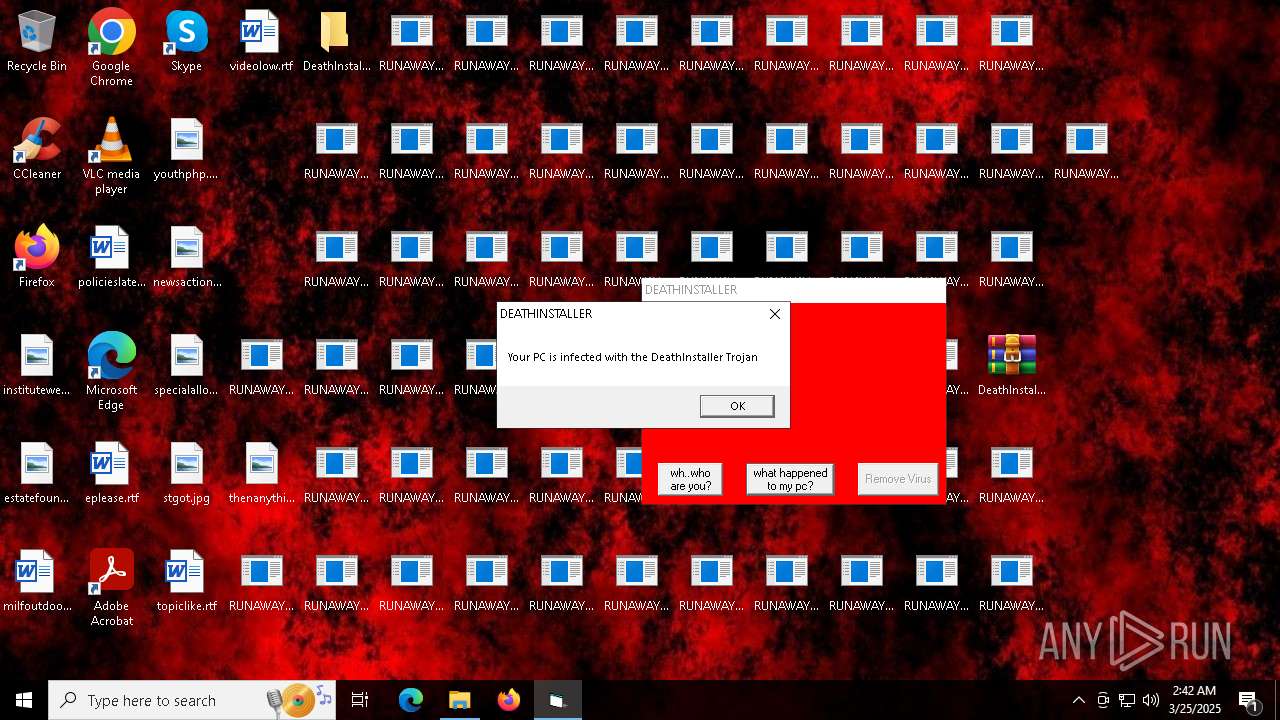The height and width of the screenshot is (720, 1280).
Task: Open the clock showing 2:42 AM
Action: point(1194,700)
